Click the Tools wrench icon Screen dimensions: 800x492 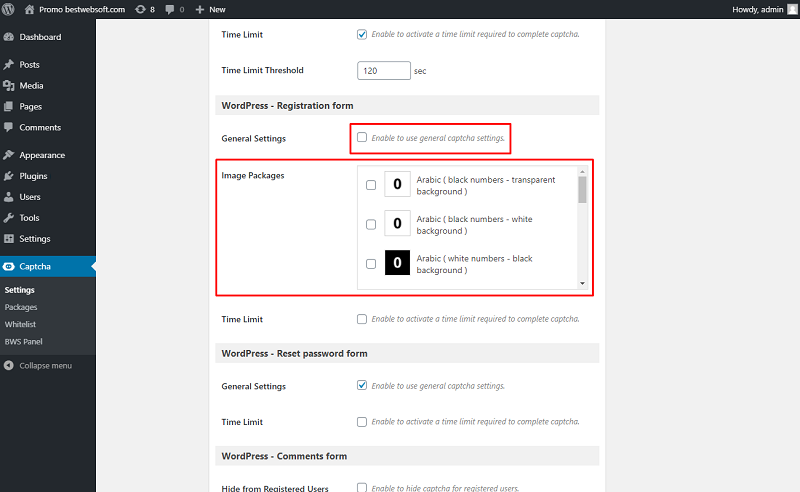(x=9, y=217)
